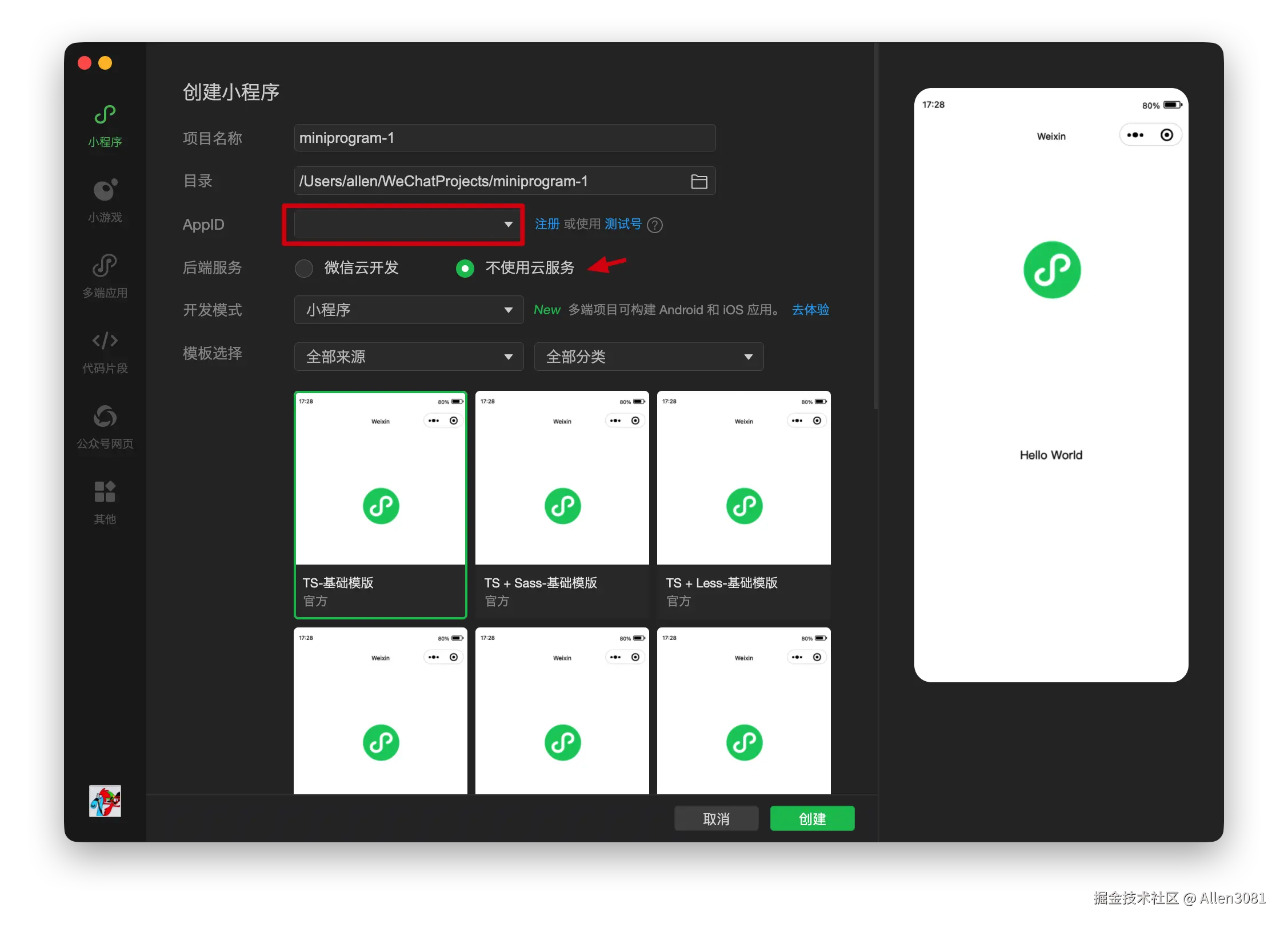Click the 取消 button

coord(716,819)
